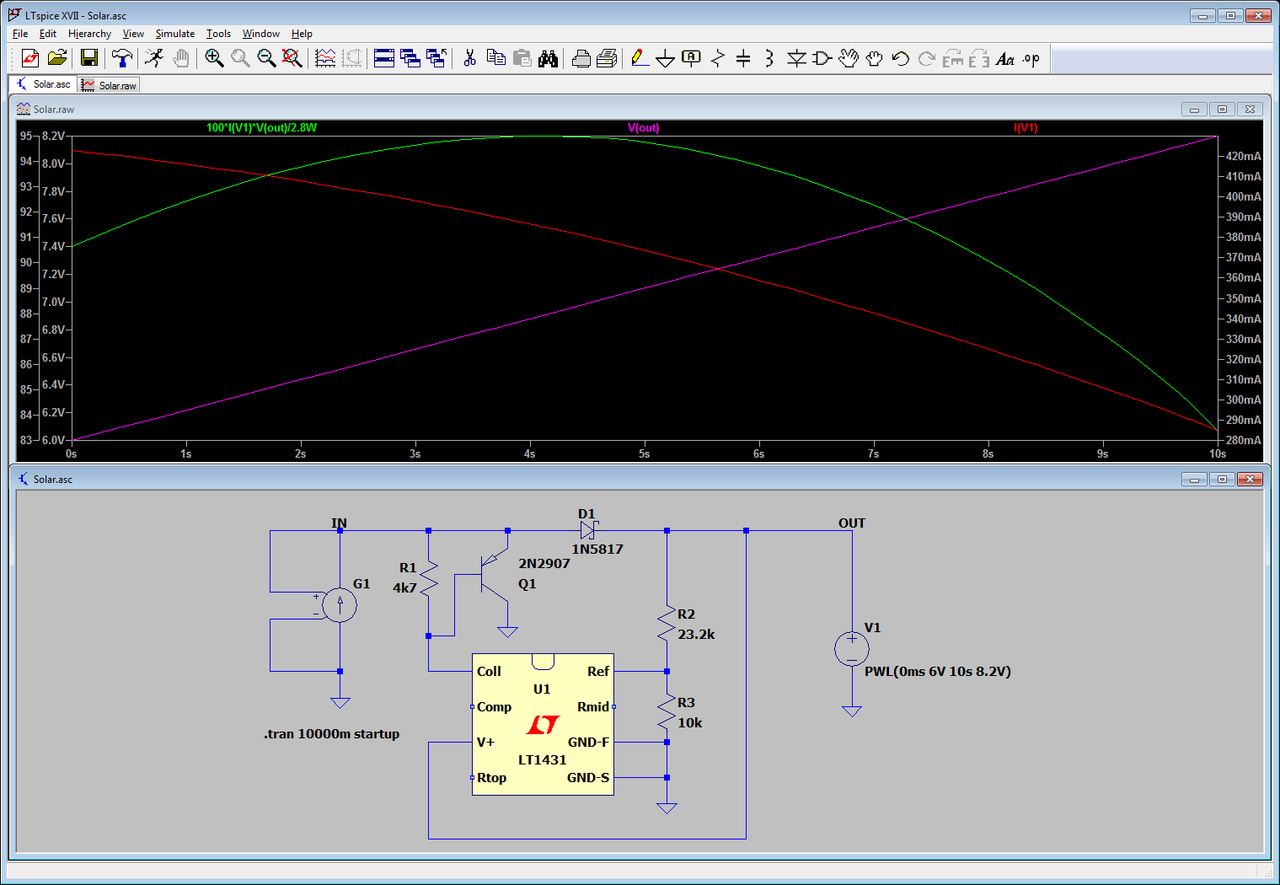Place a ground symbol from toolbar
This screenshot has width=1280, height=885.
tap(666, 58)
